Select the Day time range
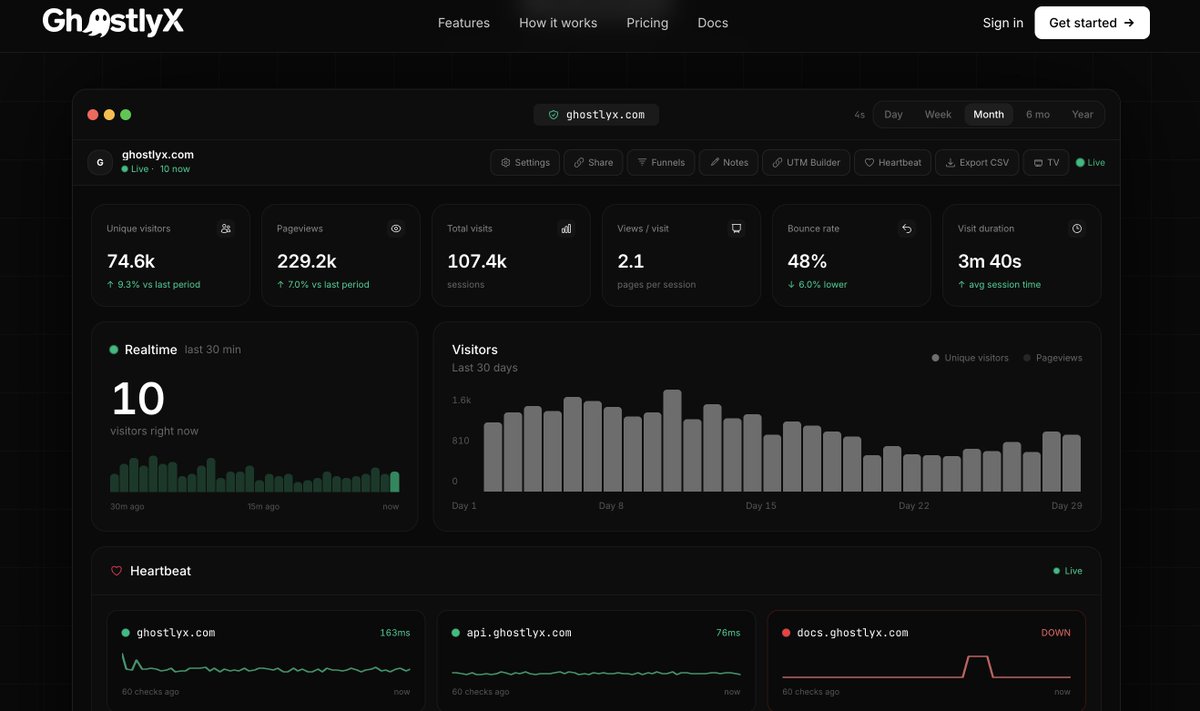Image resolution: width=1200 pixels, height=711 pixels. pyautogui.click(x=893, y=114)
